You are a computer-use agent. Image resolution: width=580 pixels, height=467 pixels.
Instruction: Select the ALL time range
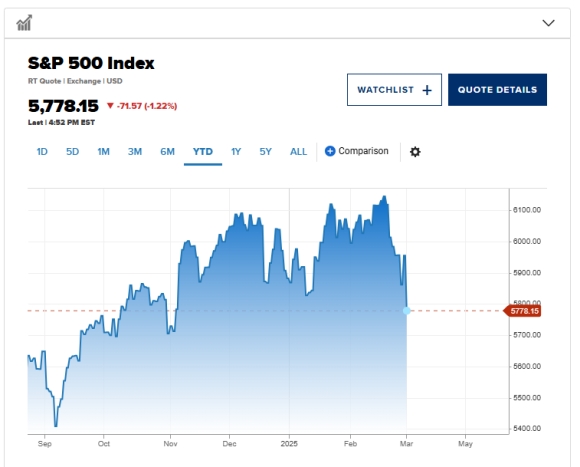click(298, 152)
